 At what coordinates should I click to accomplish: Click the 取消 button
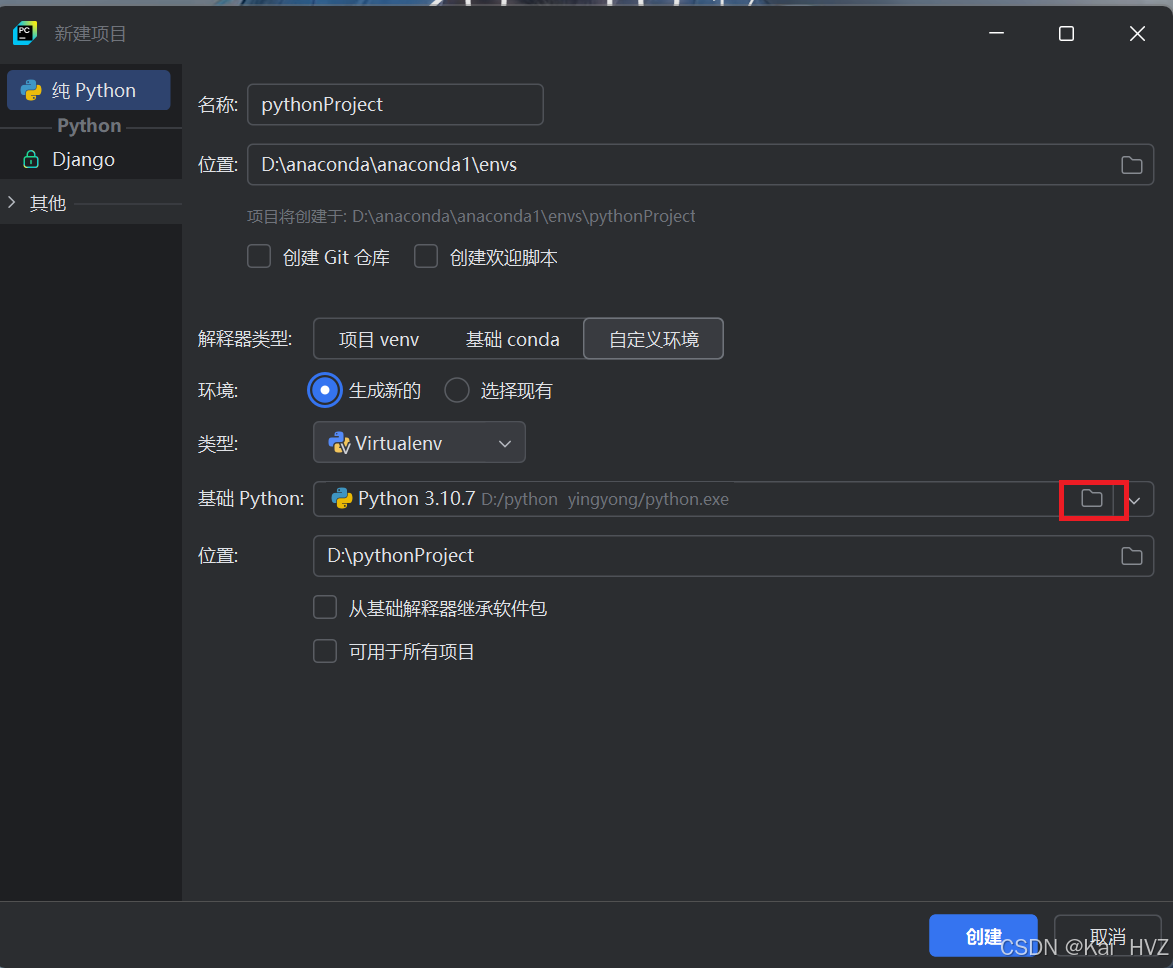pos(1107,936)
